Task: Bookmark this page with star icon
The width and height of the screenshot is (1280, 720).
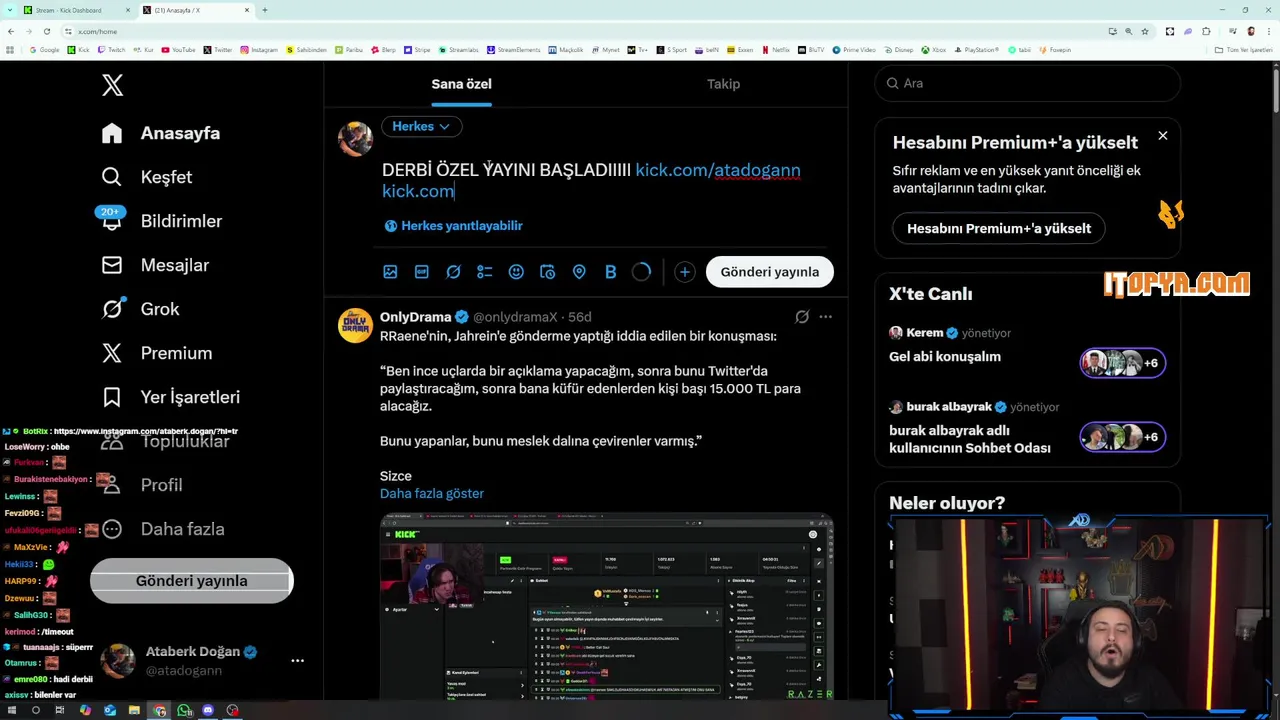Action: pyautogui.click(x=1145, y=31)
